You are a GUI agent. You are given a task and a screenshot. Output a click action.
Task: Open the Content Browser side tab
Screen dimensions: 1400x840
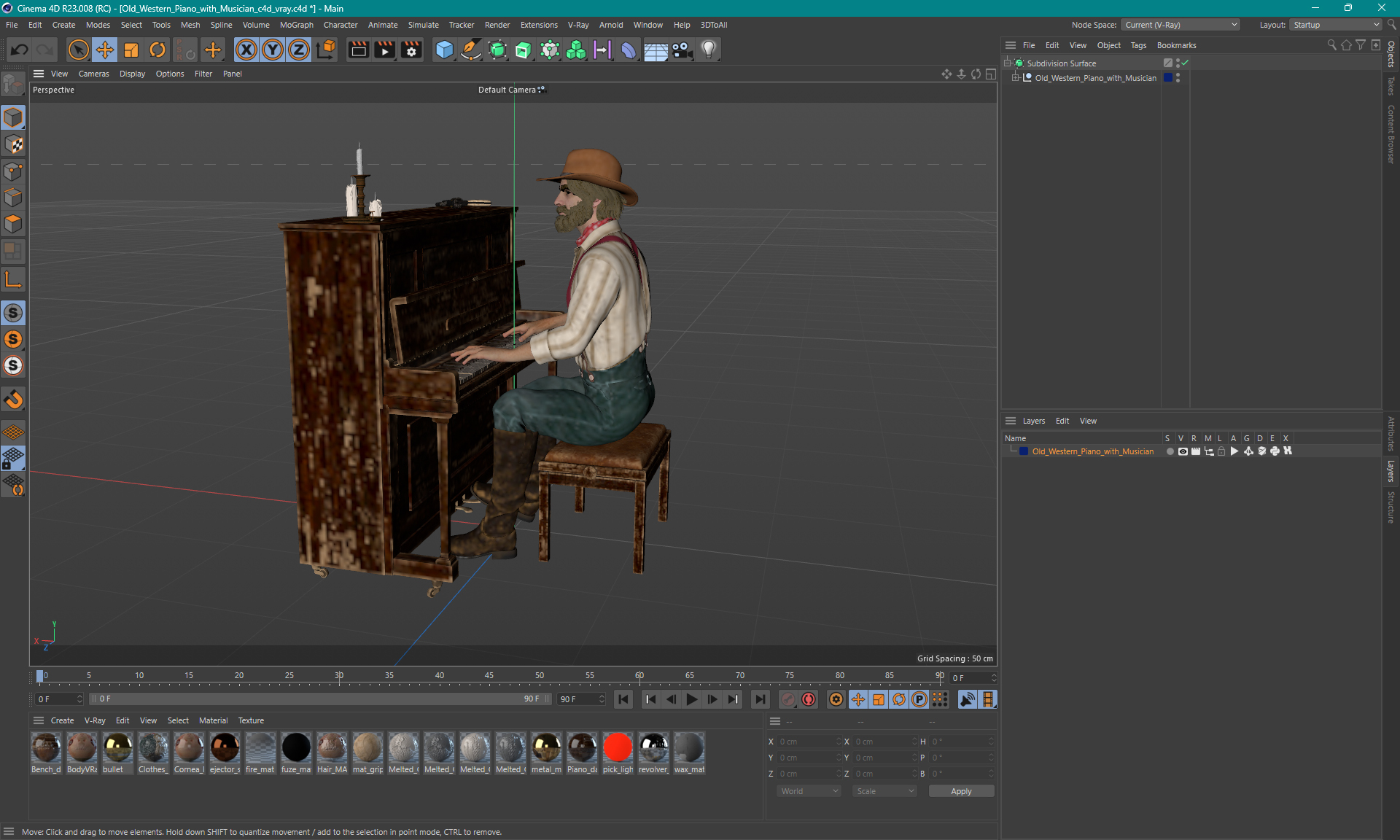pos(1391,134)
